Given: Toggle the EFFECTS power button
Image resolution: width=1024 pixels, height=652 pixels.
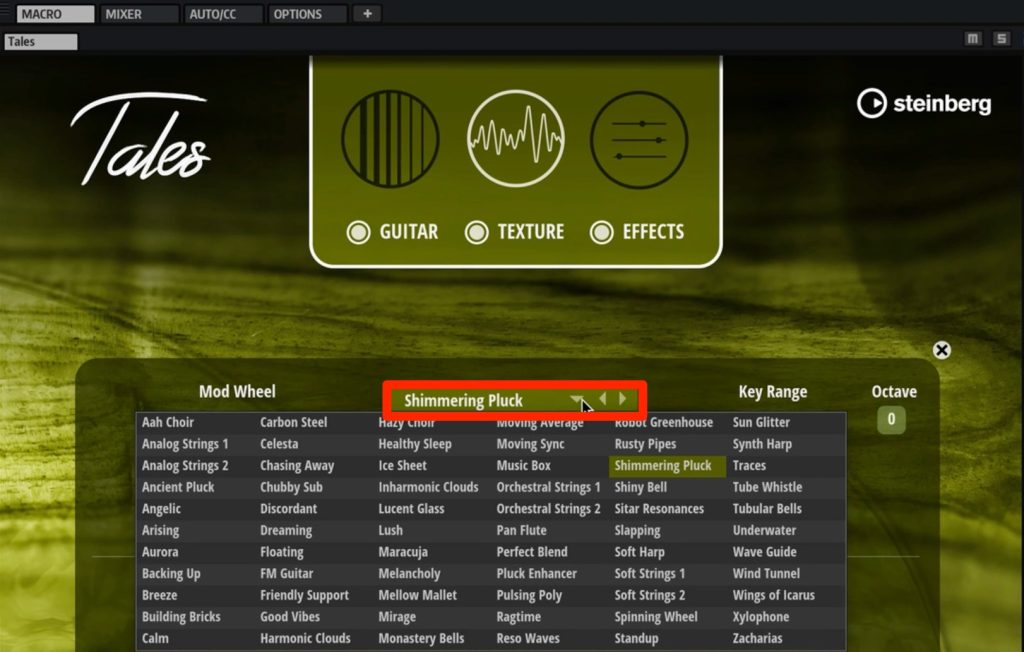Looking at the screenshot, I should pyautogui.click(x=601, y=233).
